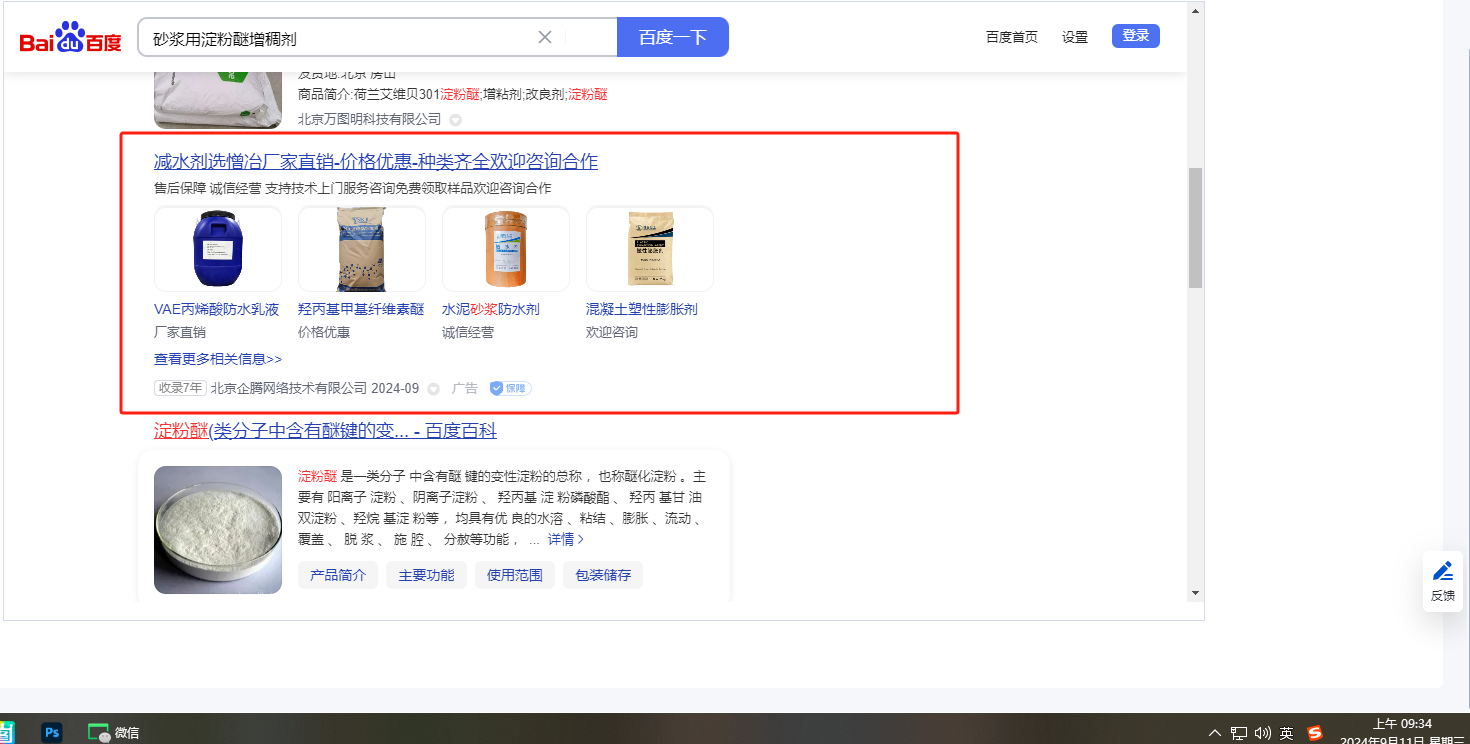This screenshot has width=1470, height=744.
Task: Click 诚信经营 caption under 水泥砂浆防水剂
Action: tap(468, 332)
